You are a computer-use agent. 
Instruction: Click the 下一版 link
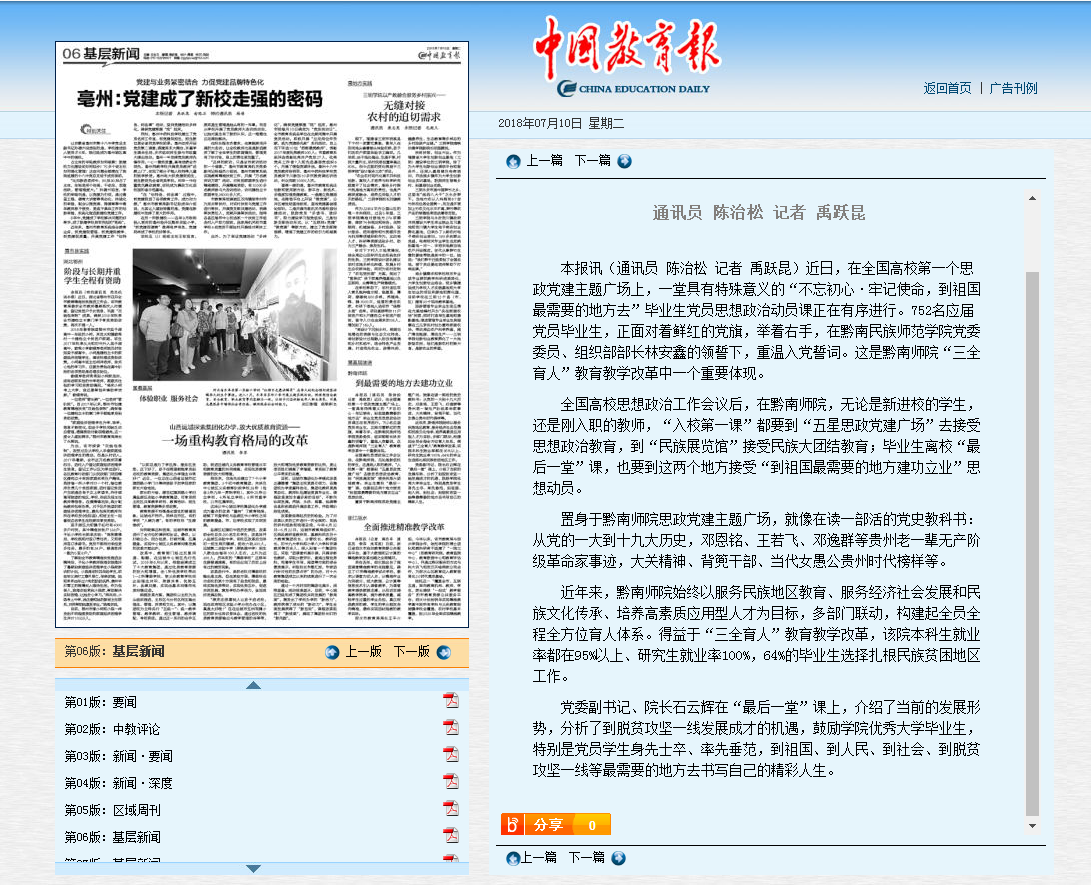pos(412,652)
